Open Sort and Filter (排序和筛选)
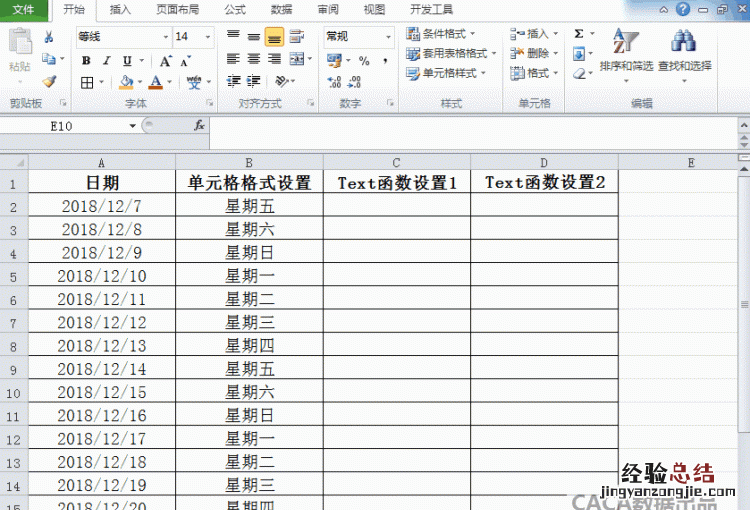The width and height of the screenshot is (750, 510). (x=626, y=52)
